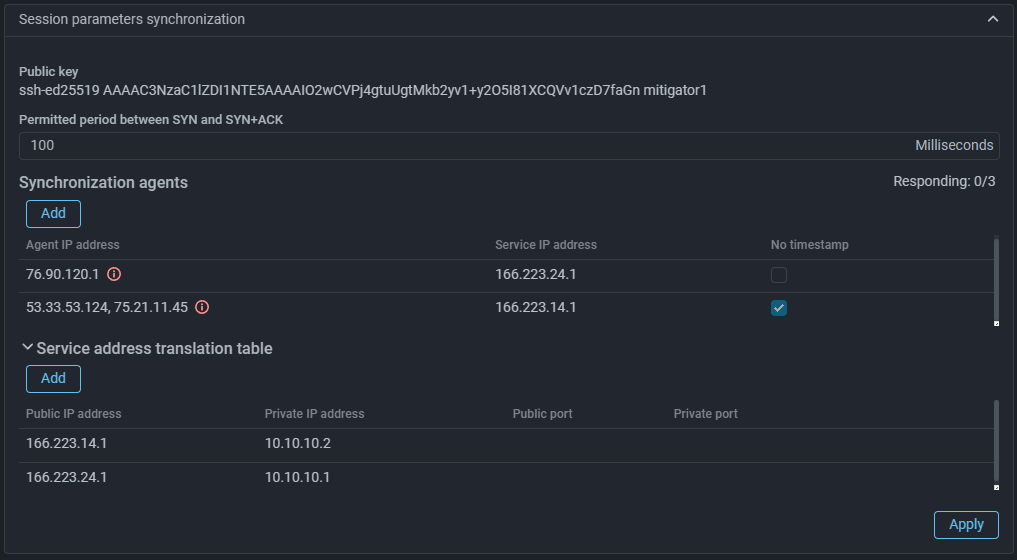
Task: Uncheck No timestamp for service 166.223.14.1
Action: pyautogui.click(x=779, y=308)
